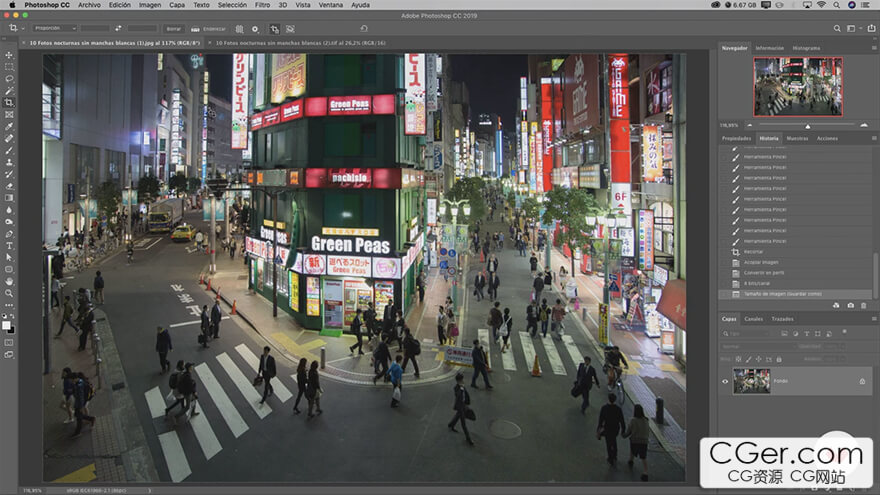Click Navegador zoom slider
880x495 pixels.
[x=807, y=125]
